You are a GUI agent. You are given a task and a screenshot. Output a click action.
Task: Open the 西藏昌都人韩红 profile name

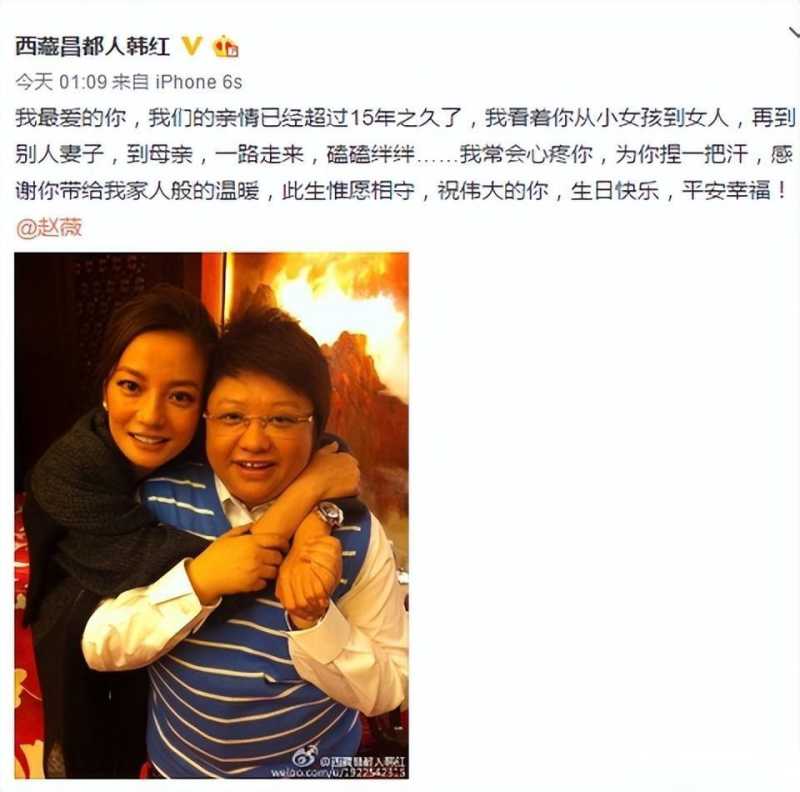(92, 47)
